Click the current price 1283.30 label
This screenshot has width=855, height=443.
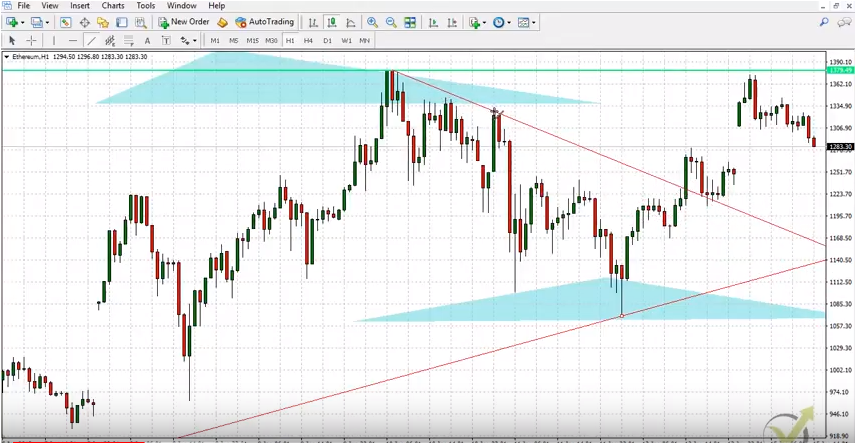tap(840, 147)
